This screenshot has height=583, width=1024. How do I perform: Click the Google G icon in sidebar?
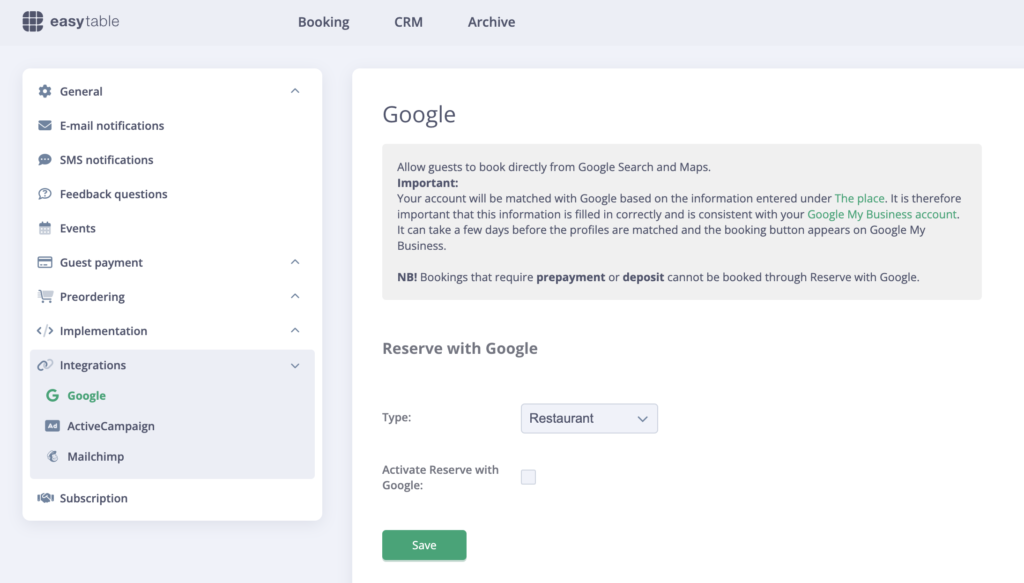pos(52,395)
